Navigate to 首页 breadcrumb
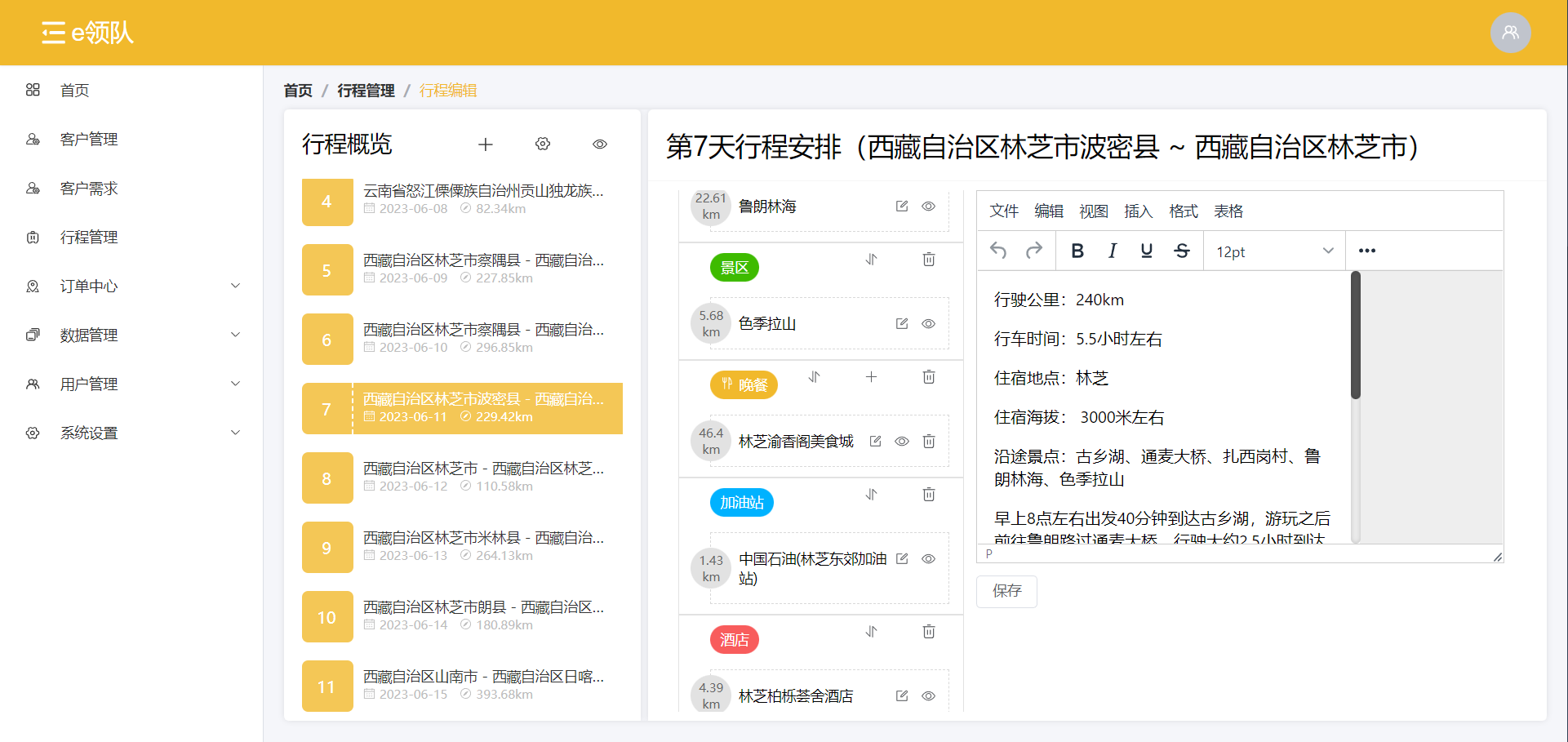Image resolution: width=1568 pixels, height=742 pixels. 298,91
